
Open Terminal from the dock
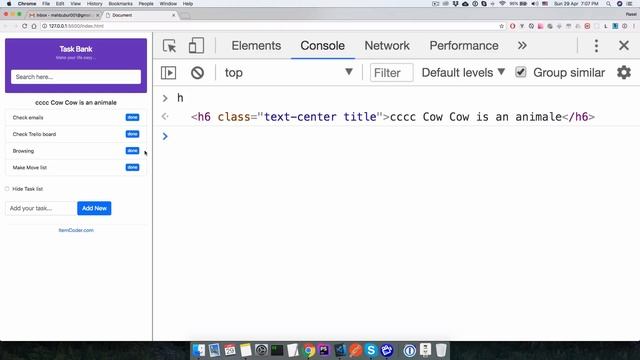point(277,350)
